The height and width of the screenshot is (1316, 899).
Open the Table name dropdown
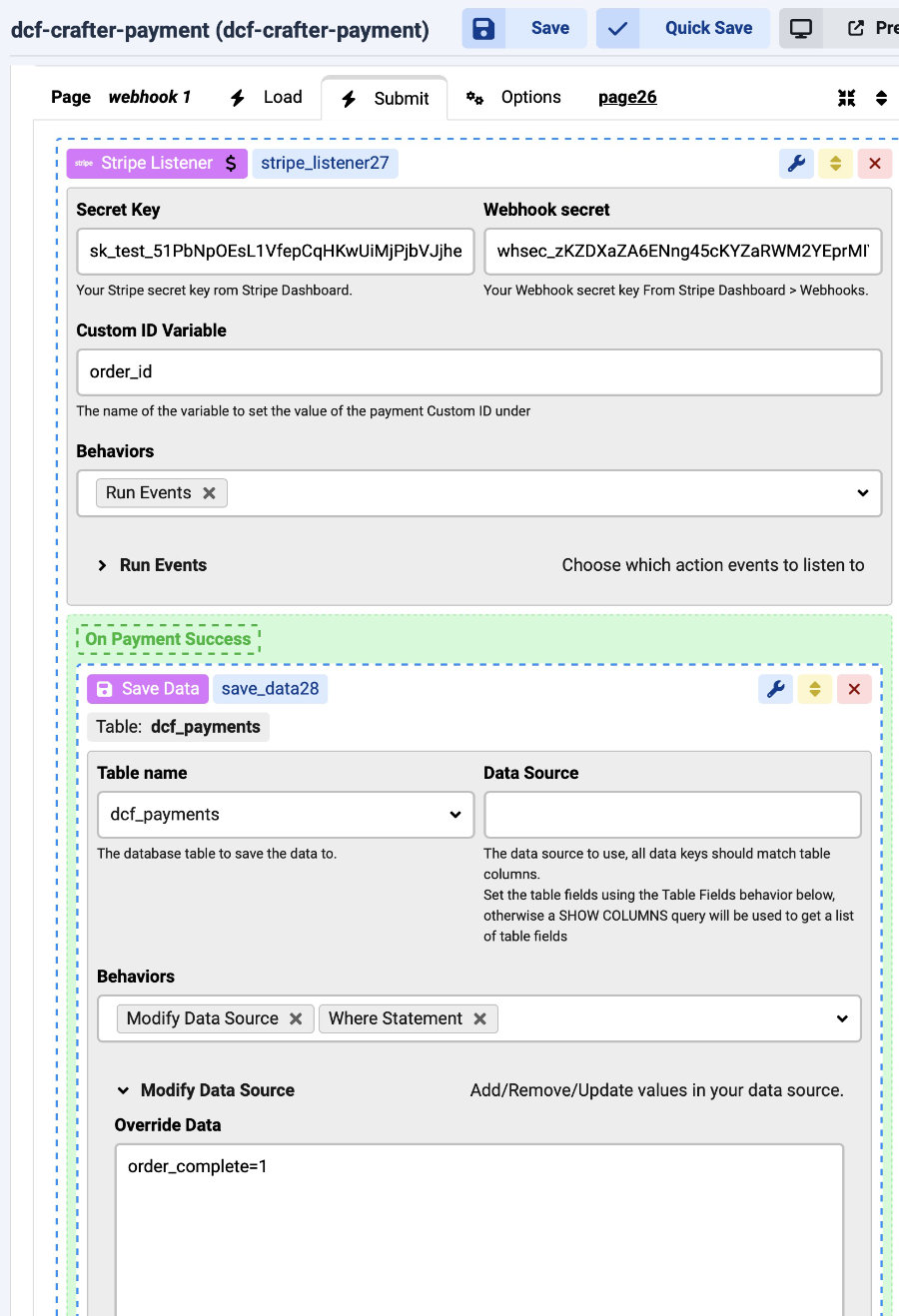[x=285, y=815]
